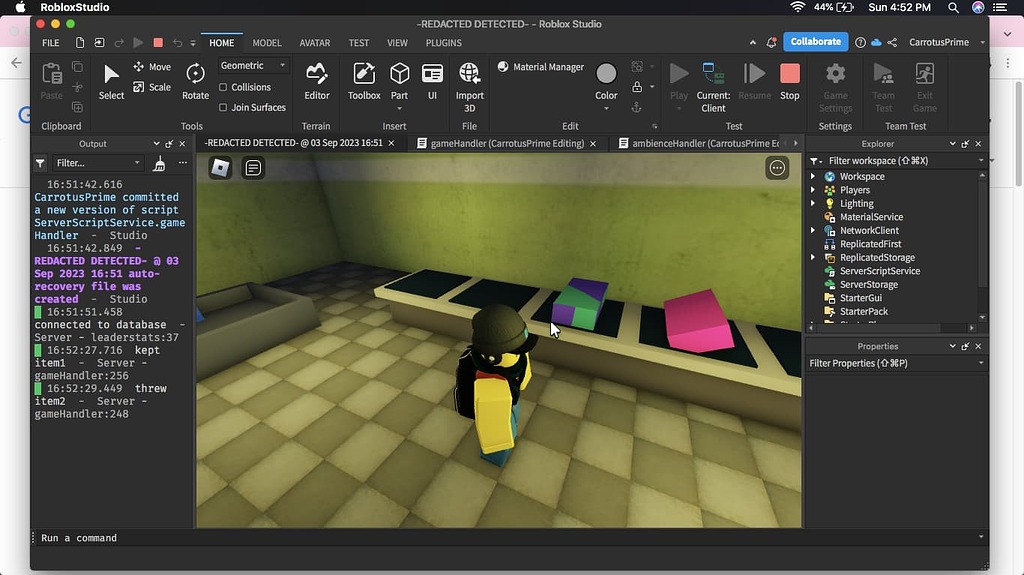Select the Move tool

[x=152, y=67]
